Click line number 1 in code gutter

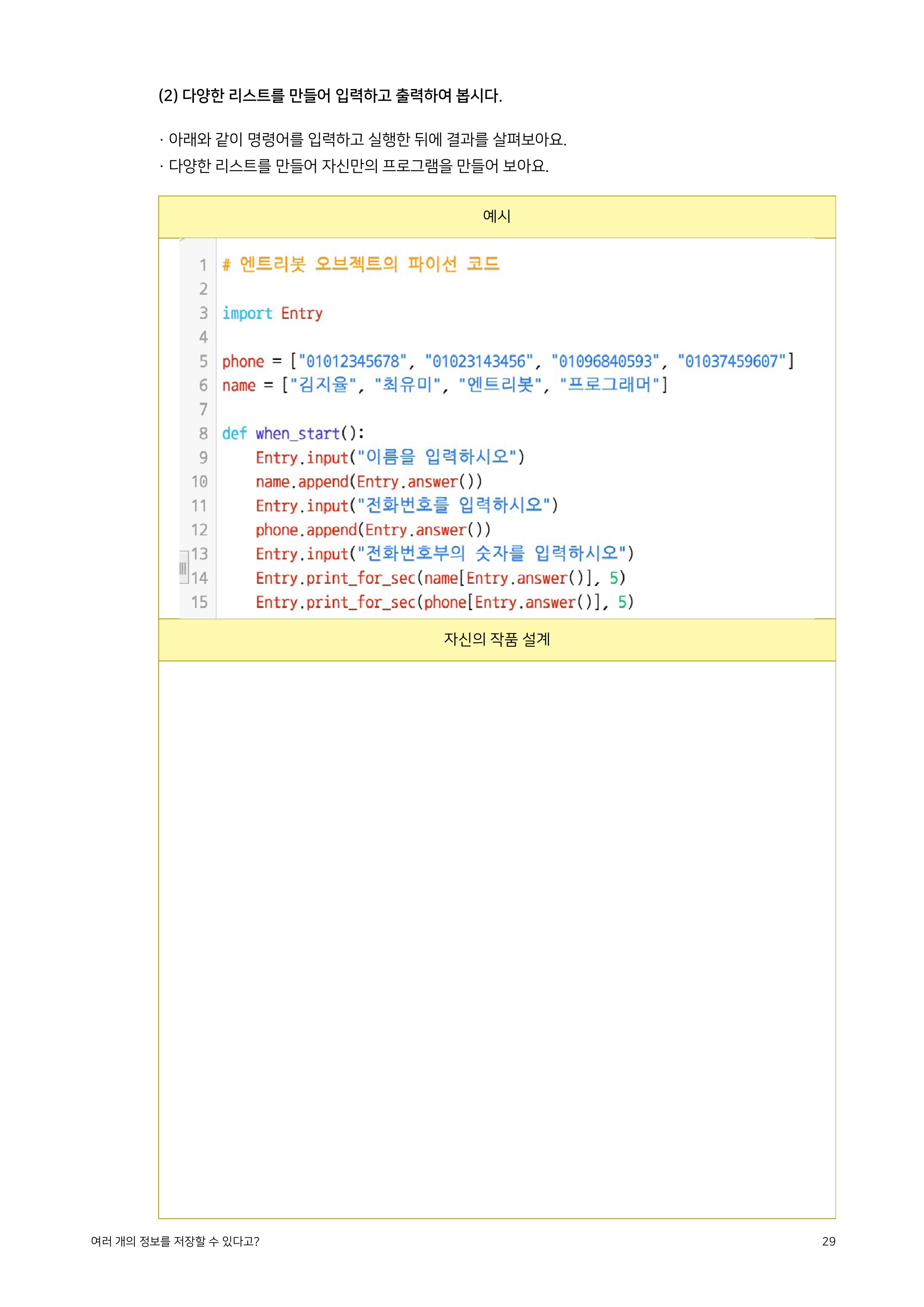pyautogui.click(x=203, y=265)
